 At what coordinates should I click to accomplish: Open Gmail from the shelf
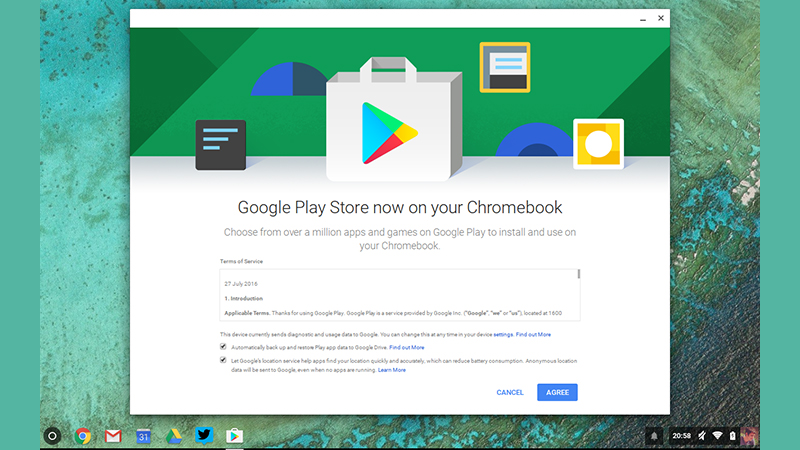(x=113, y=436)
